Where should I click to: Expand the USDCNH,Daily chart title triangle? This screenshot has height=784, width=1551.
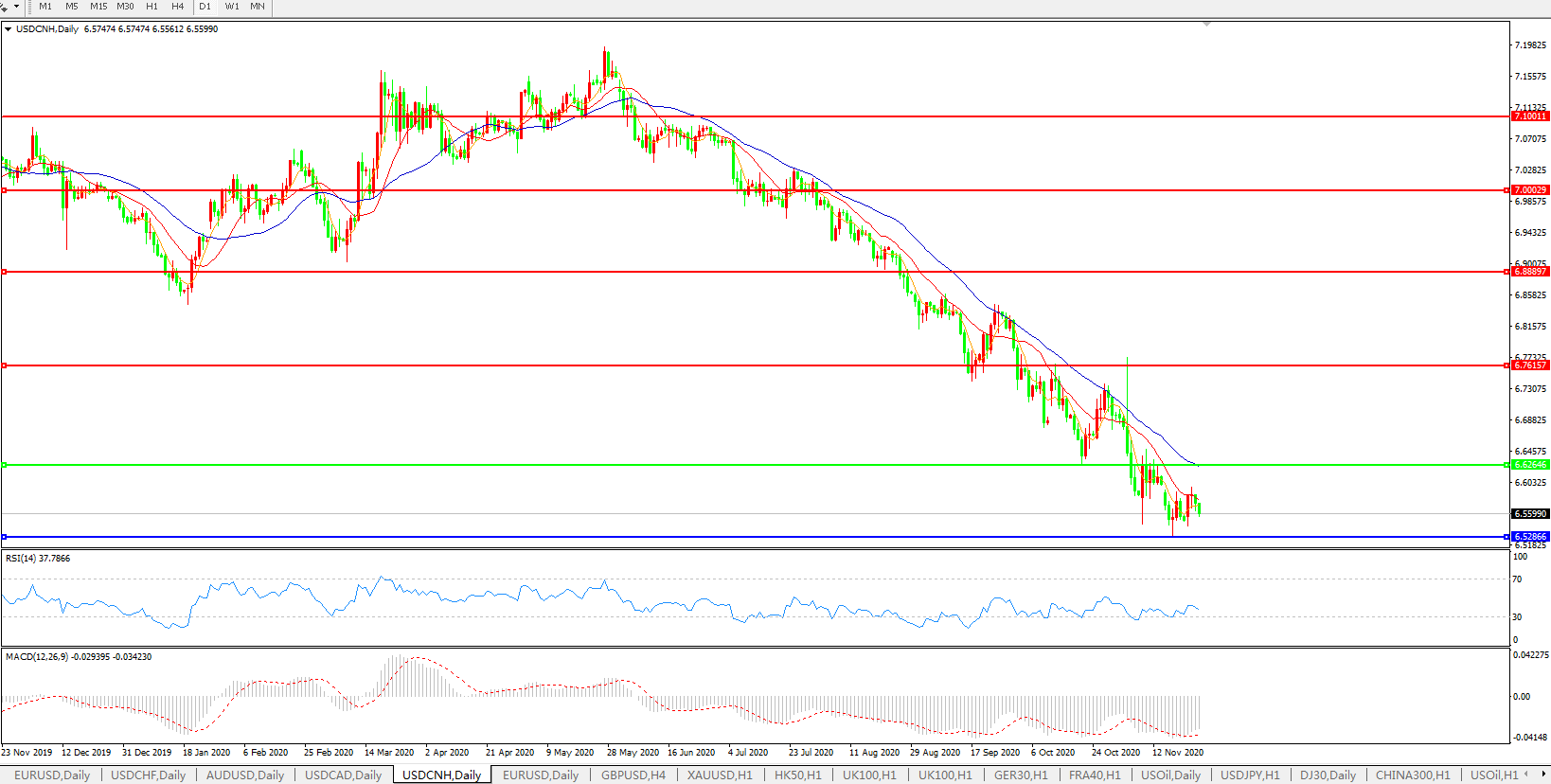(9, 29)
